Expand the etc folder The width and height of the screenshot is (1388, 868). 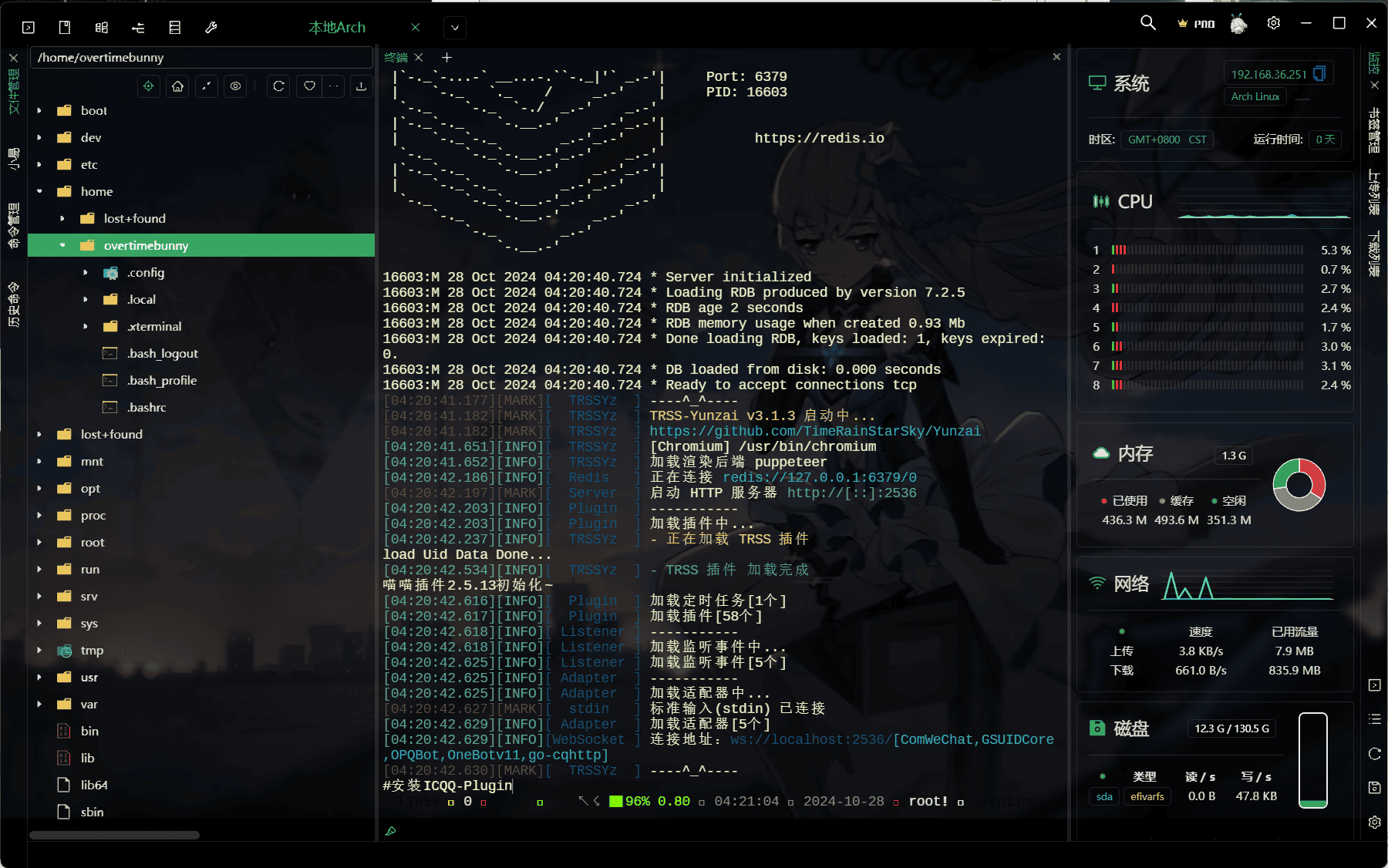(x=39, y=165)
